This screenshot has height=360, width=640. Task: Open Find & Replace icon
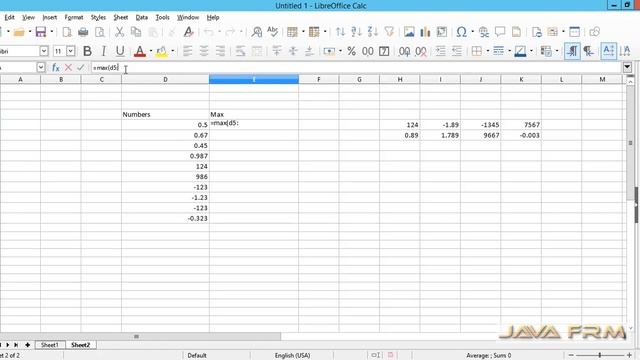point(257,32)
